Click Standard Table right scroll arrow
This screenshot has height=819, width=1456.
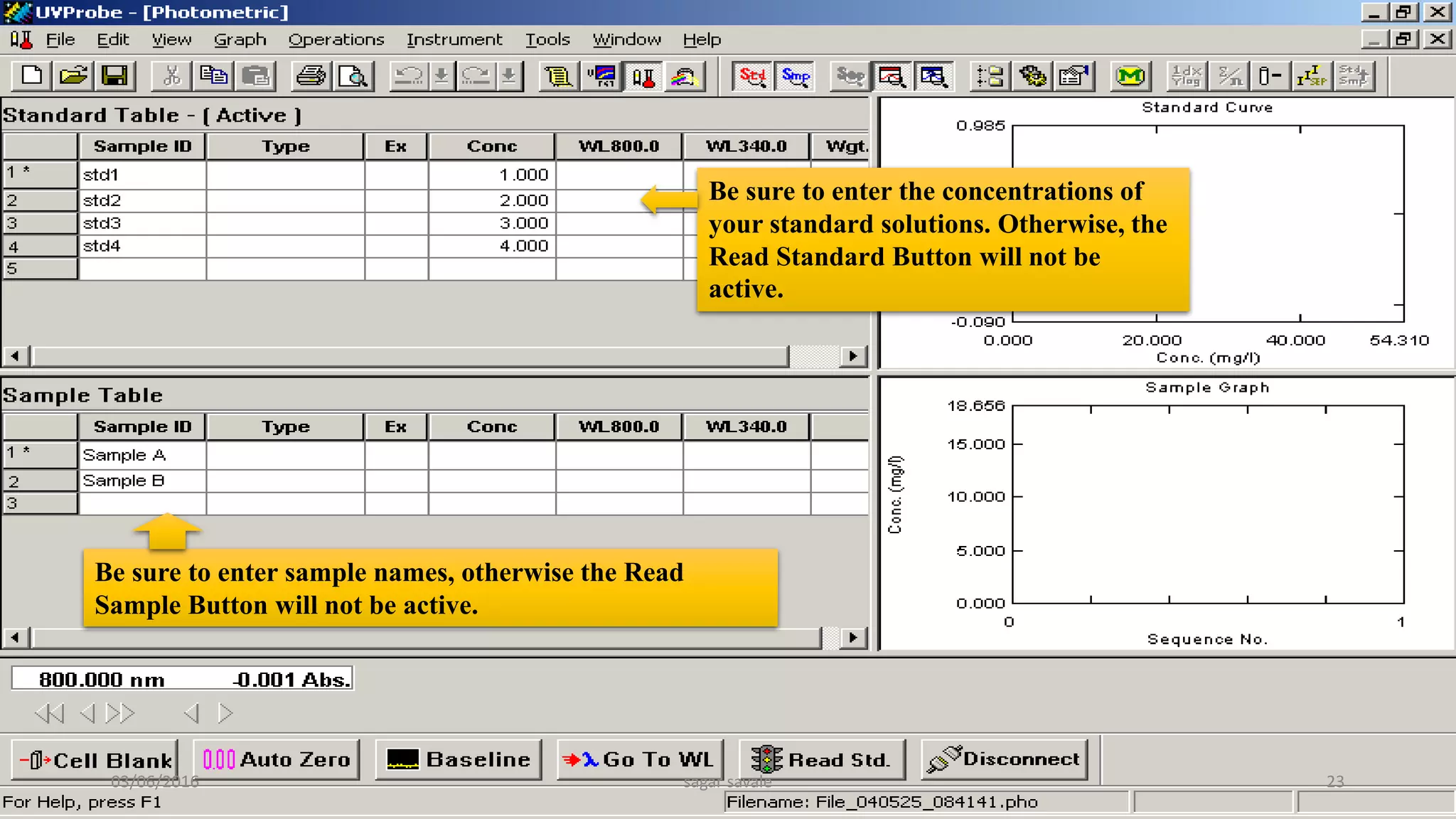(853, 355)
